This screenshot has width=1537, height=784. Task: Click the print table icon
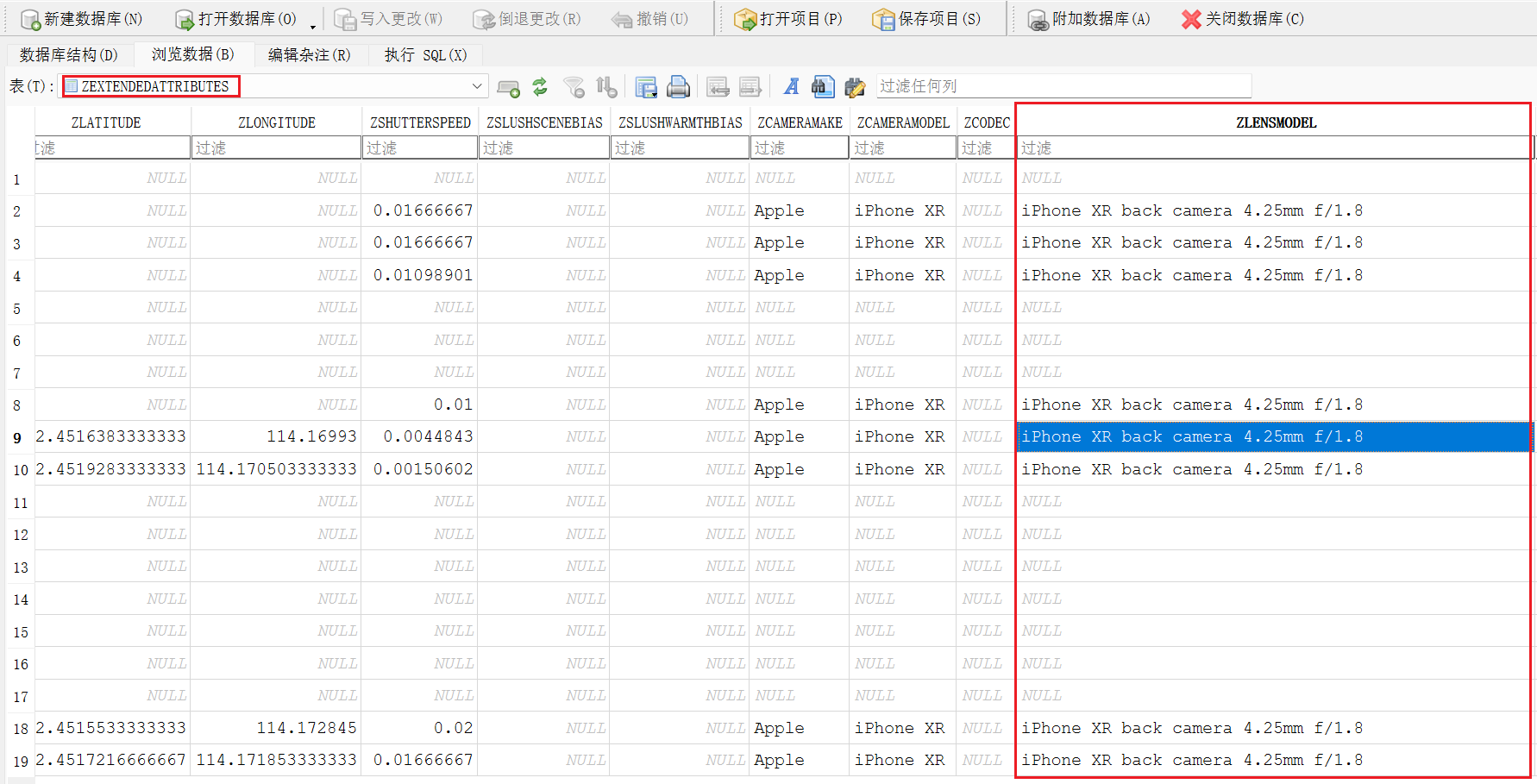pyautogui.click(x=679, y=86)
